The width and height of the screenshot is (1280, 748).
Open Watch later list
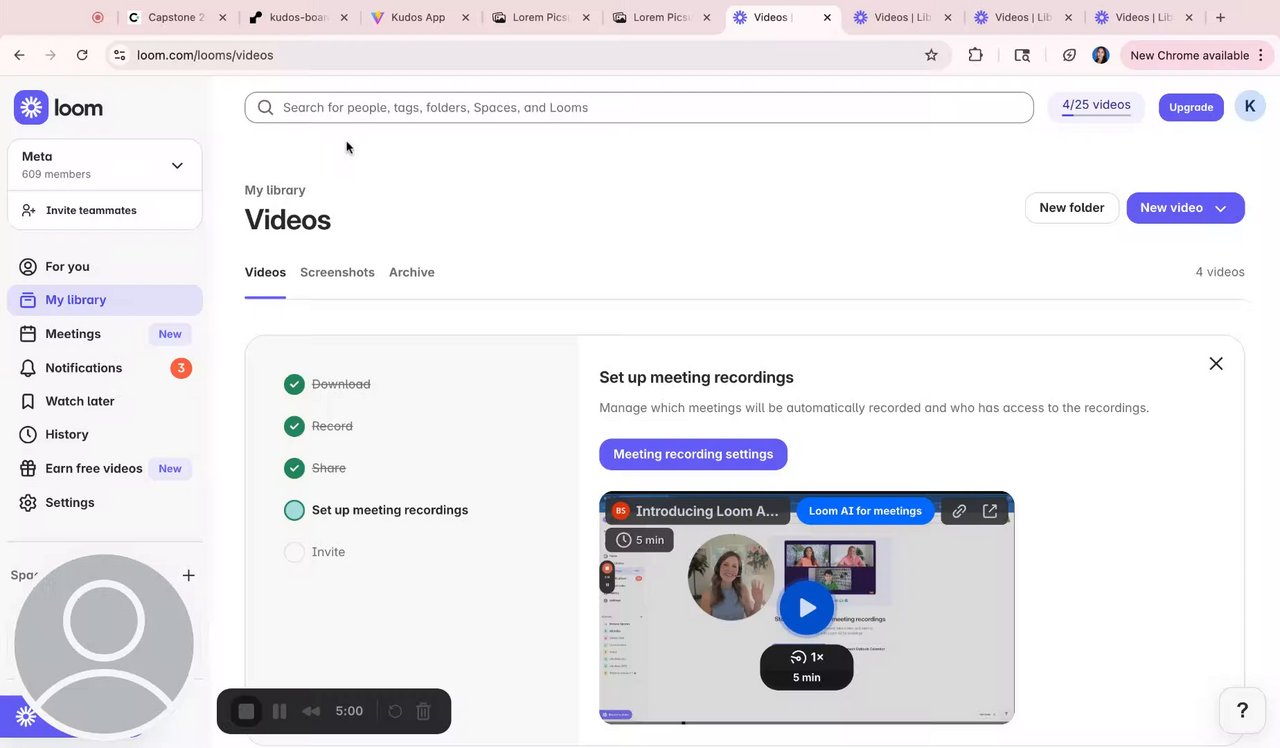tap(105, 401)
